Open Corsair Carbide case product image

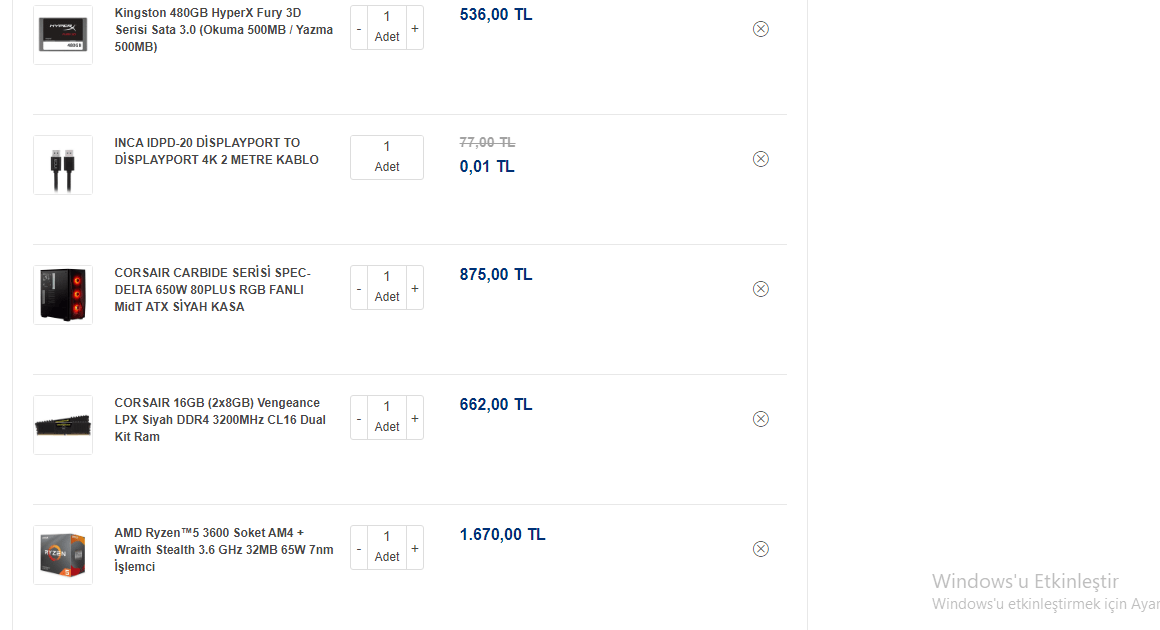(x=63, y=295)
